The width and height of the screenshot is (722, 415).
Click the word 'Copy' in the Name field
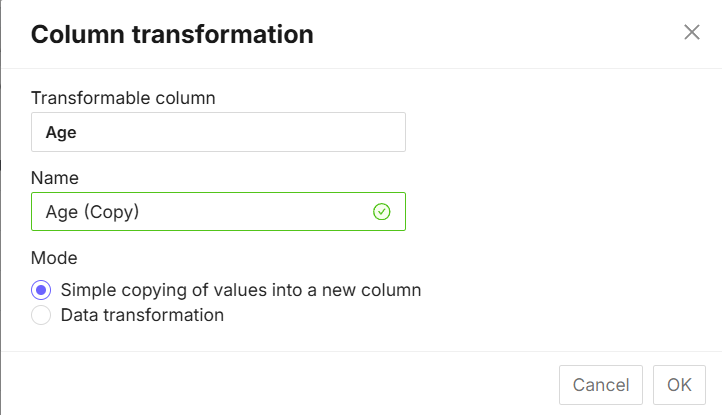click(x=110, y=212)
